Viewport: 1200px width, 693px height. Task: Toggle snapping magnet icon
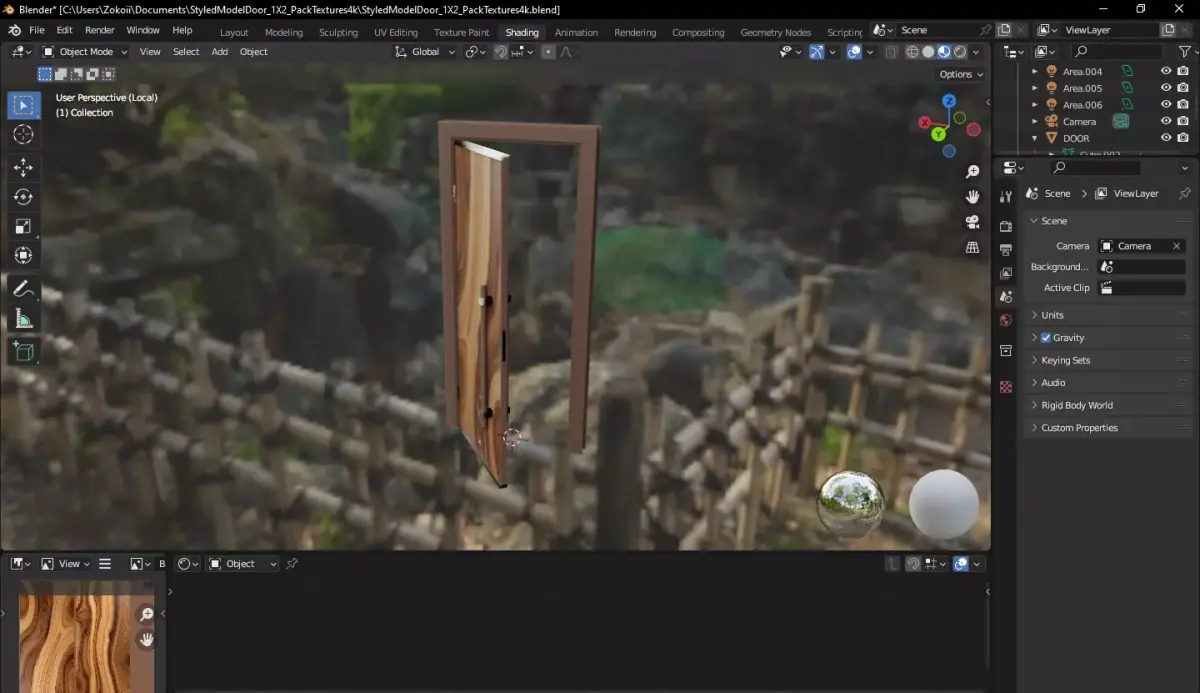(x=501, y=52)
